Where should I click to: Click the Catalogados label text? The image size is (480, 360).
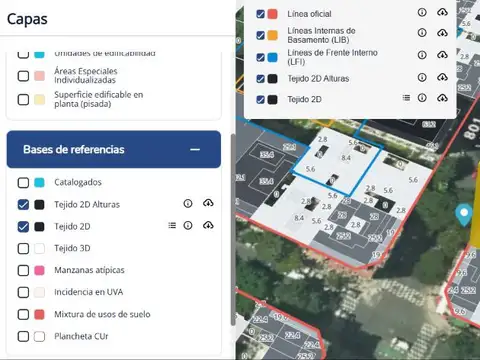pyautogui.click(x=78, y=182)
